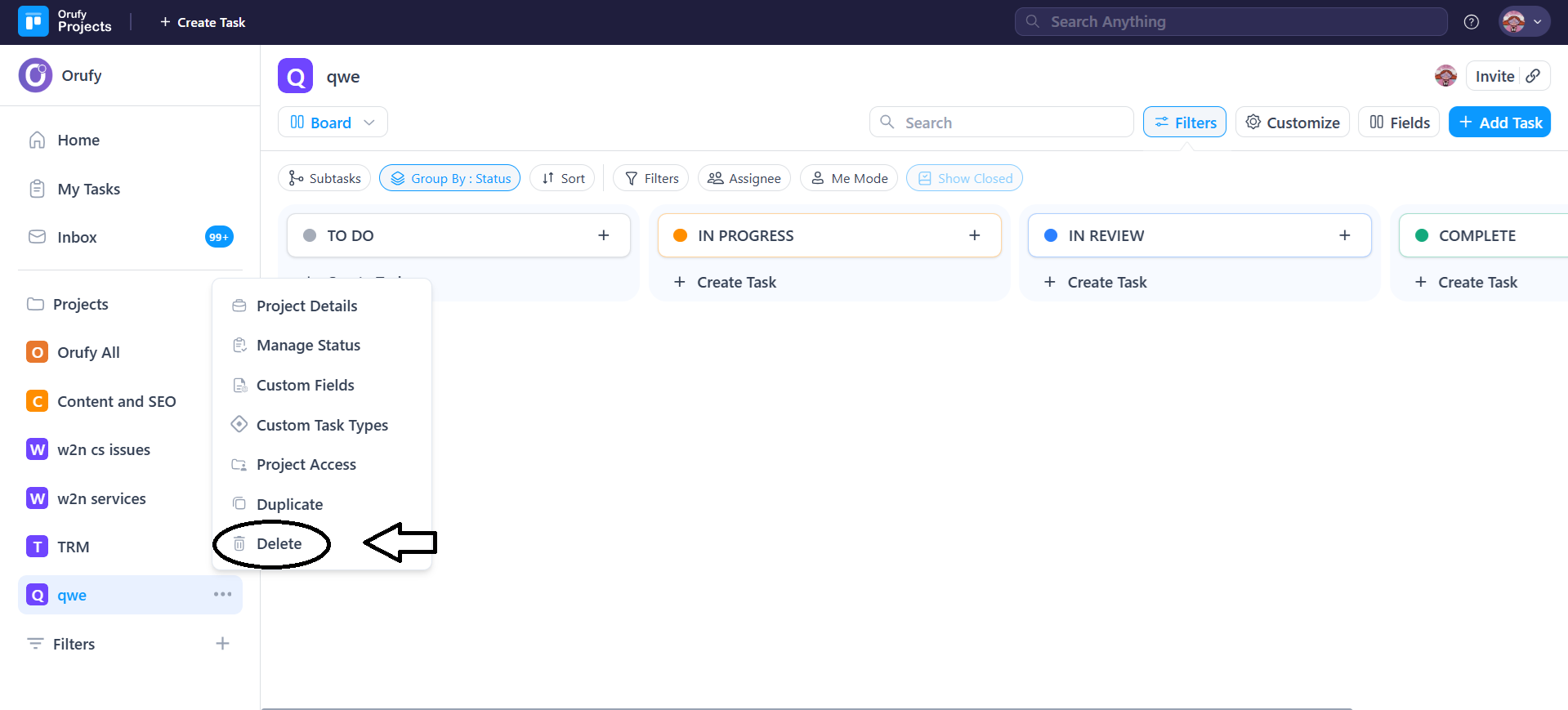Click the Search Anything field
This screenshot has width=1568, height=710.
point(1230,22)
